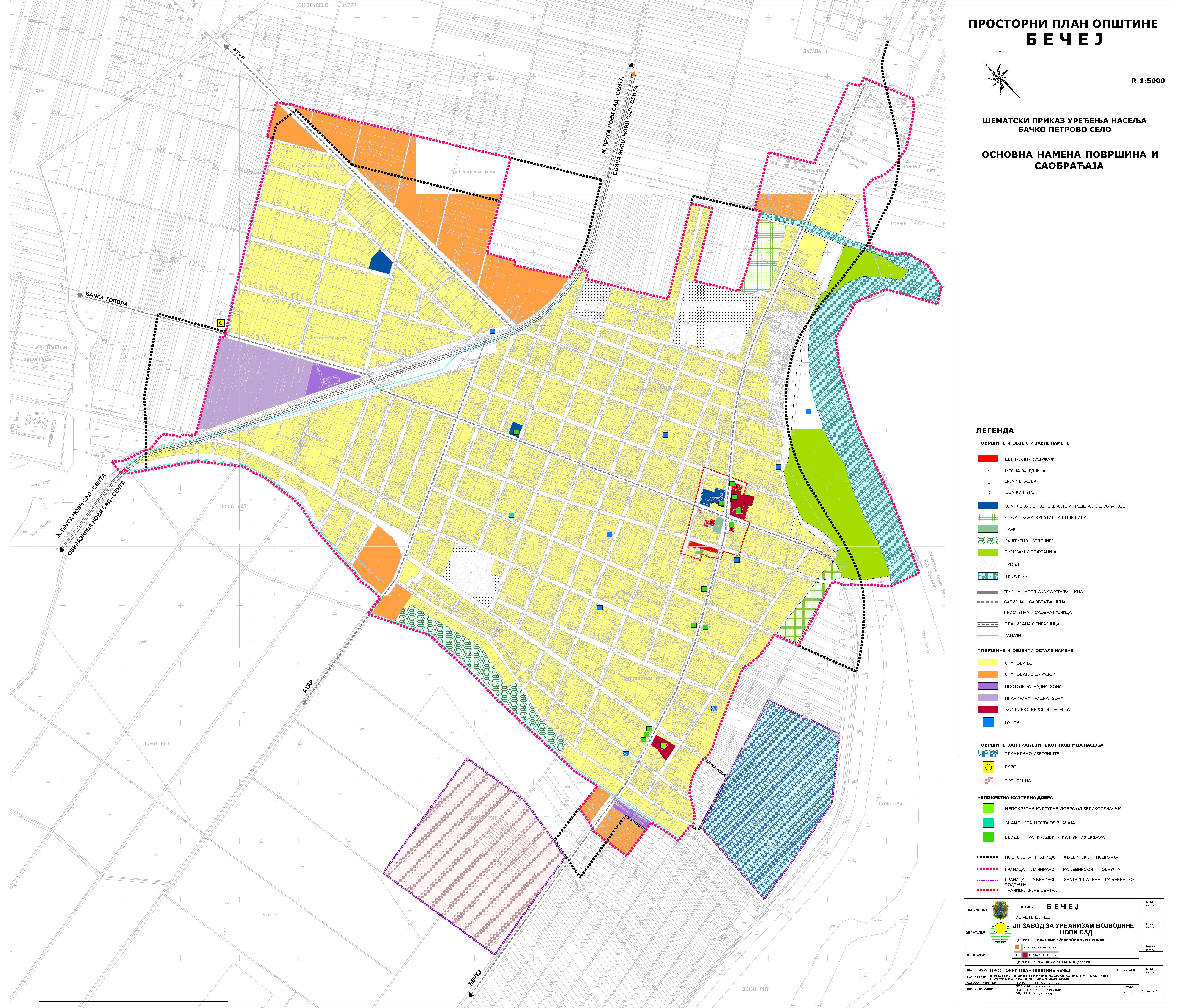Click the hatched ТИСА И ЧИК legend swatch
Image resolution: width=1185 pixels, height=1008 pixels.
pyautogui.click(x=987, y=576)
